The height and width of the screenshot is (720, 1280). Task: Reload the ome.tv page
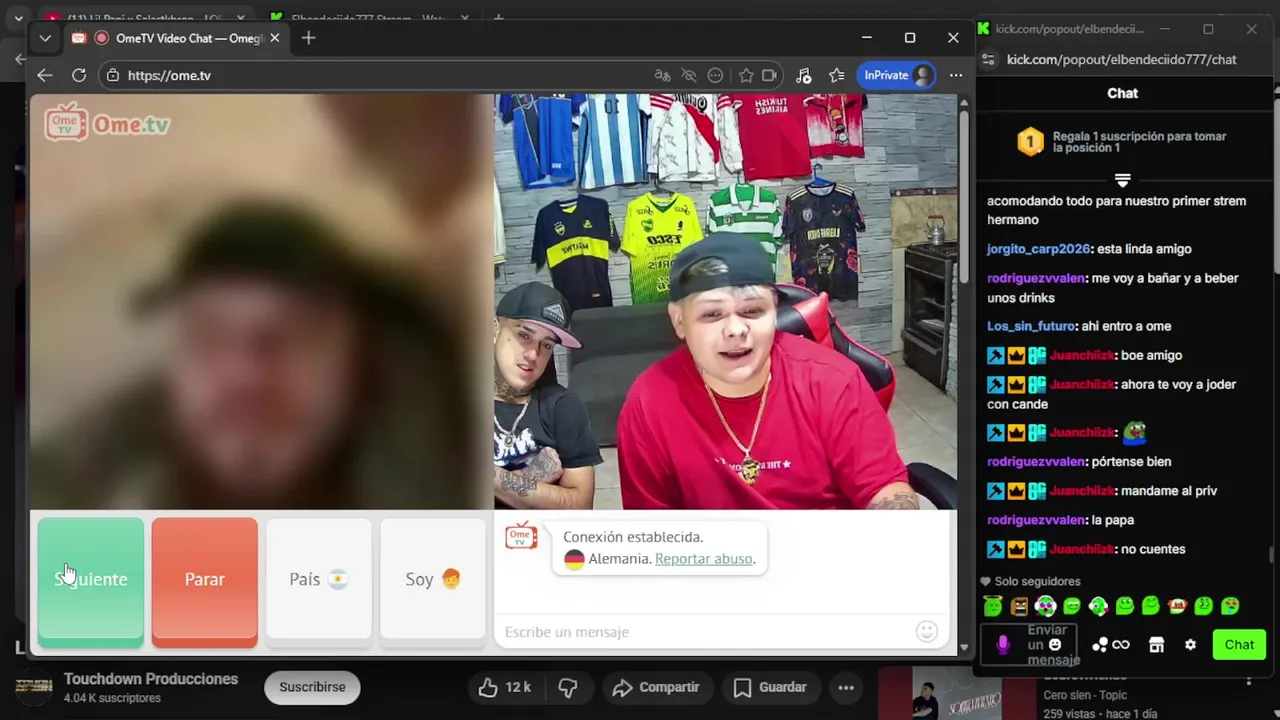79,75
